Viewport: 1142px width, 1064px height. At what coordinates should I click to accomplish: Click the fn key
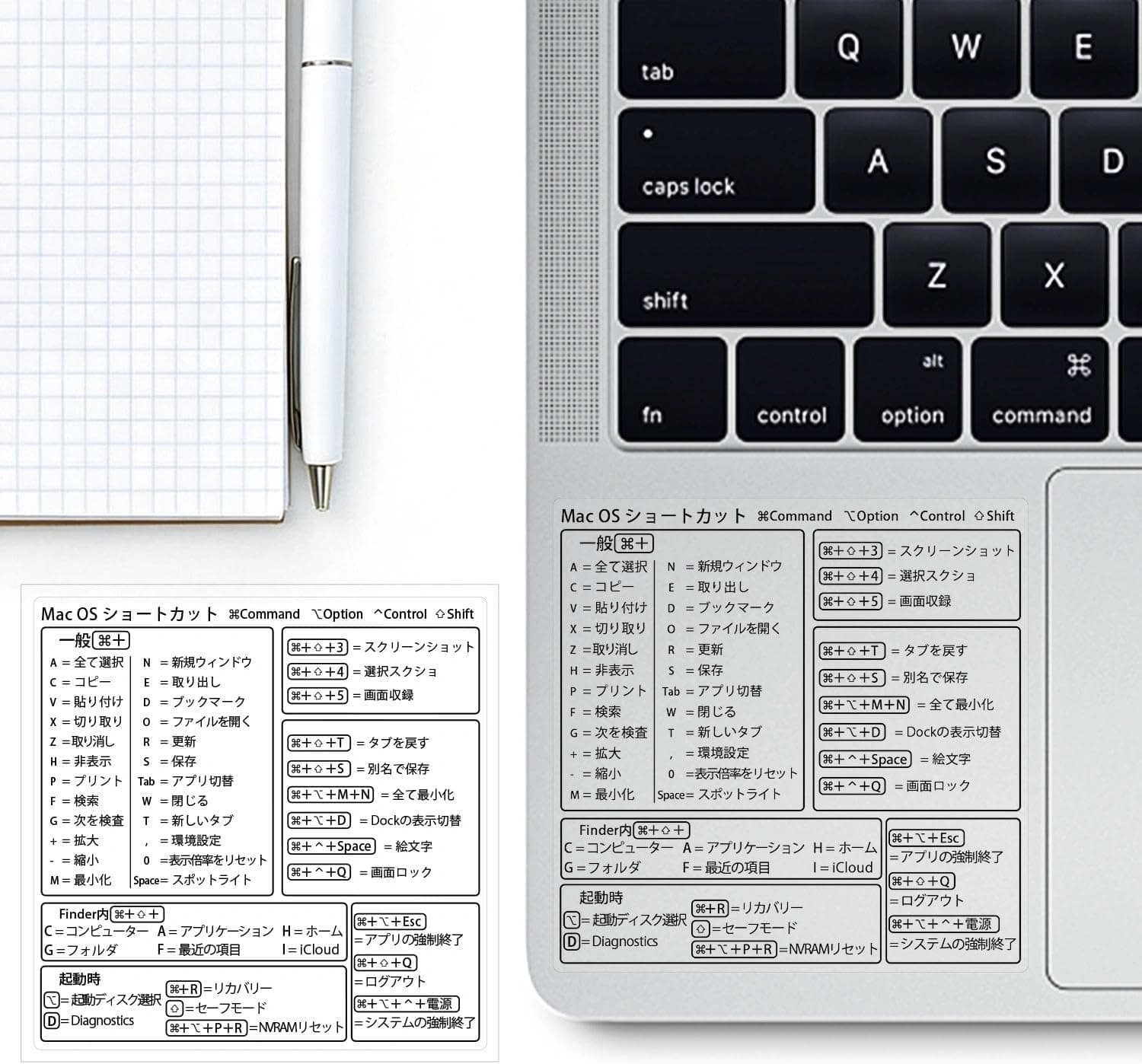click(672, 390)
